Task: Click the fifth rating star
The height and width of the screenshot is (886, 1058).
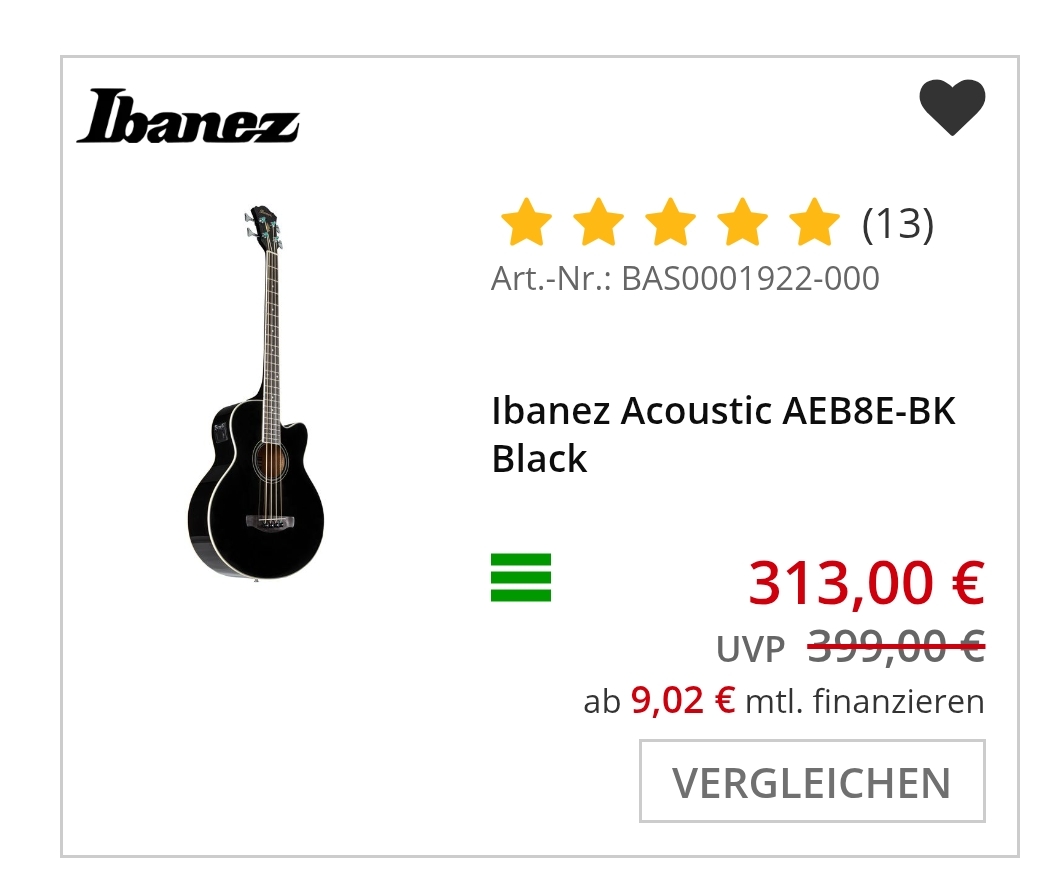Action: point(814,222)
